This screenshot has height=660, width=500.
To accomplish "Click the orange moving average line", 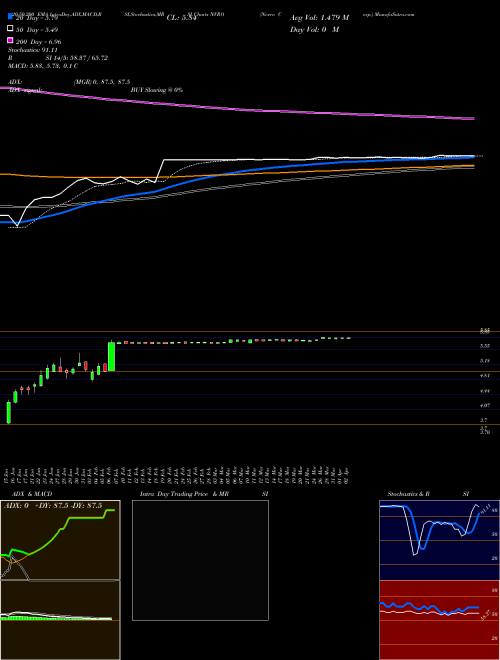I will pyautogui.click(x=236, y=173).
